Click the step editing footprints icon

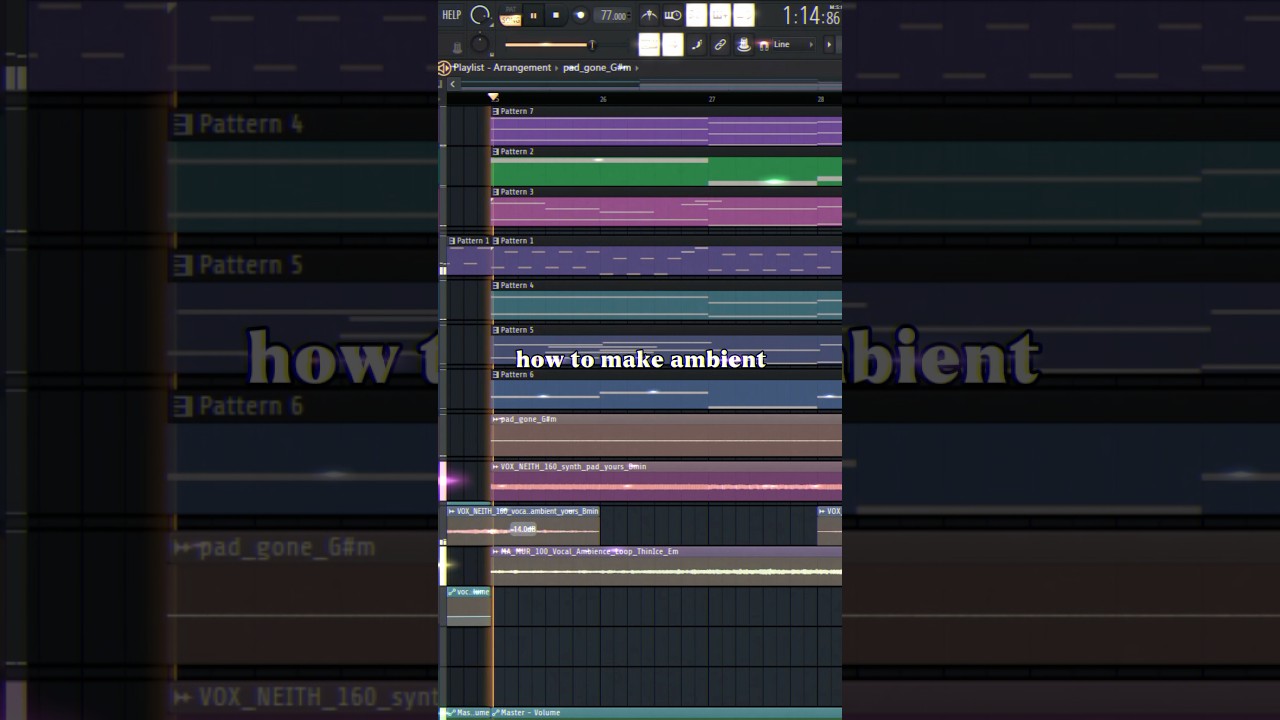697,45
